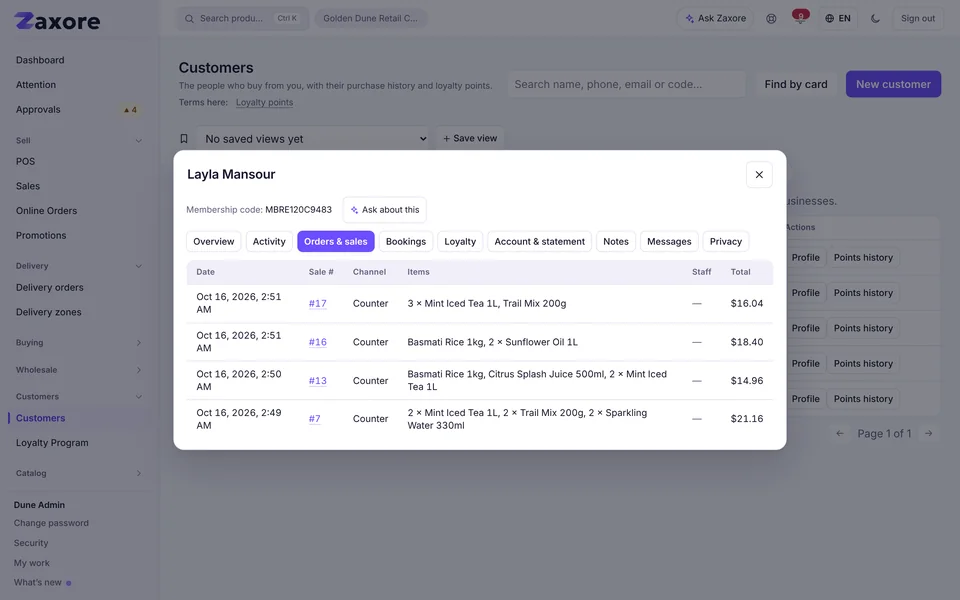Image resolution: width=960 pixels, height=600 pixels.
Task: Go to the previous page arrow
Action: [840, 433]
